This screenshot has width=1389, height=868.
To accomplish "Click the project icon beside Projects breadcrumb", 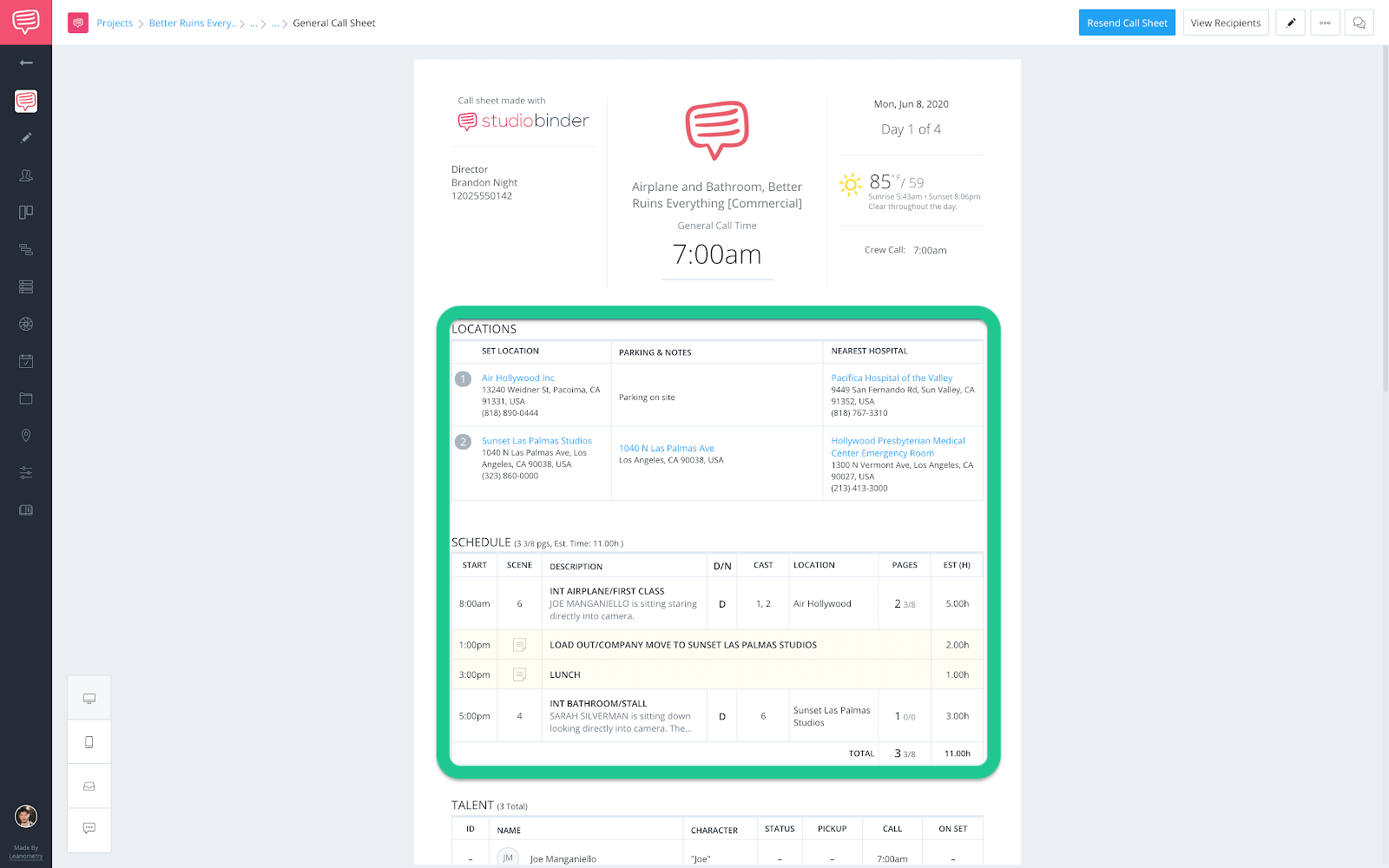I will point(78,23).
